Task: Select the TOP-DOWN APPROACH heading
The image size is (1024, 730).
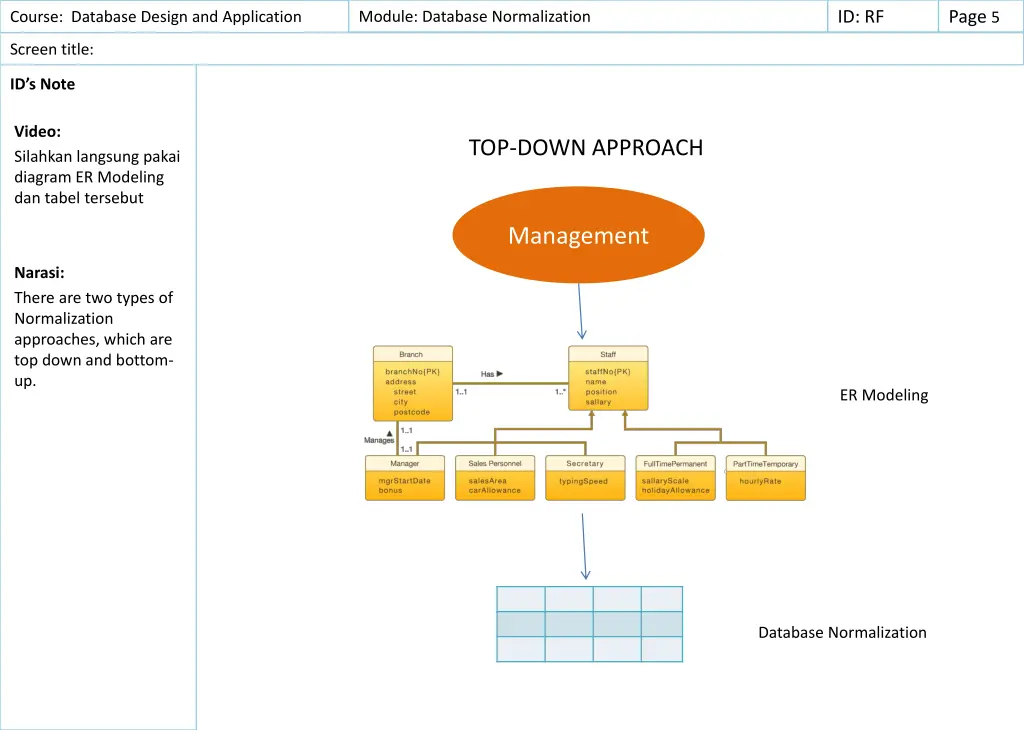Action: pyautogui.click(x=586, y=148)
